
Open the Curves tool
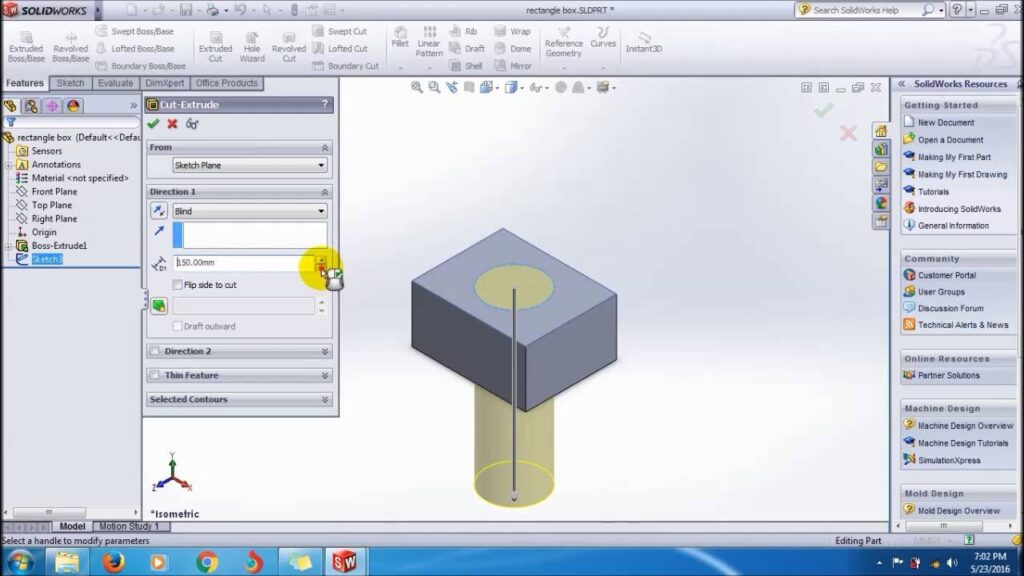coord(603,38)
